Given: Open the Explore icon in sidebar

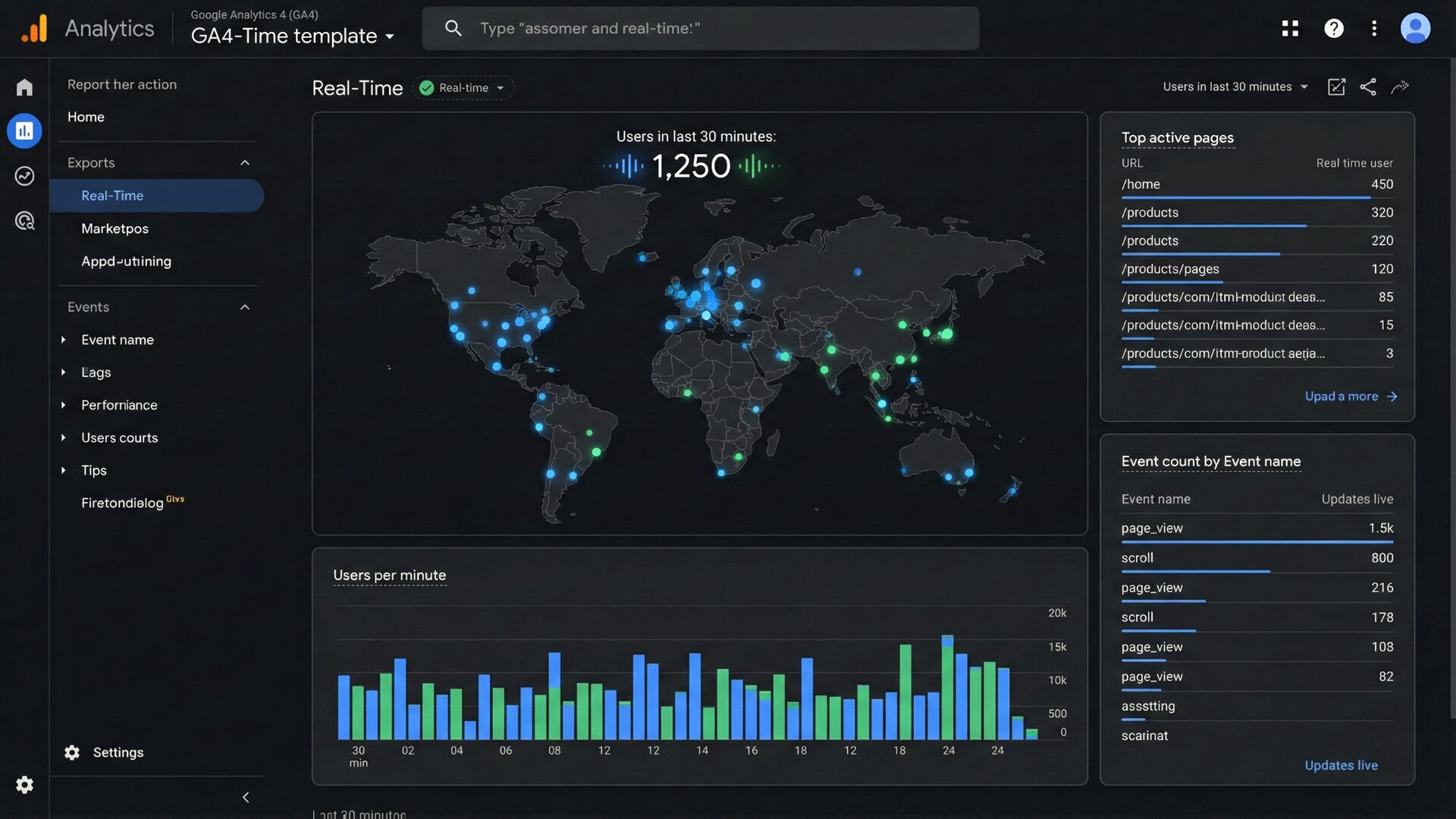Looking at the screenshot, I should pyautogui.click(x=24, y=176).
